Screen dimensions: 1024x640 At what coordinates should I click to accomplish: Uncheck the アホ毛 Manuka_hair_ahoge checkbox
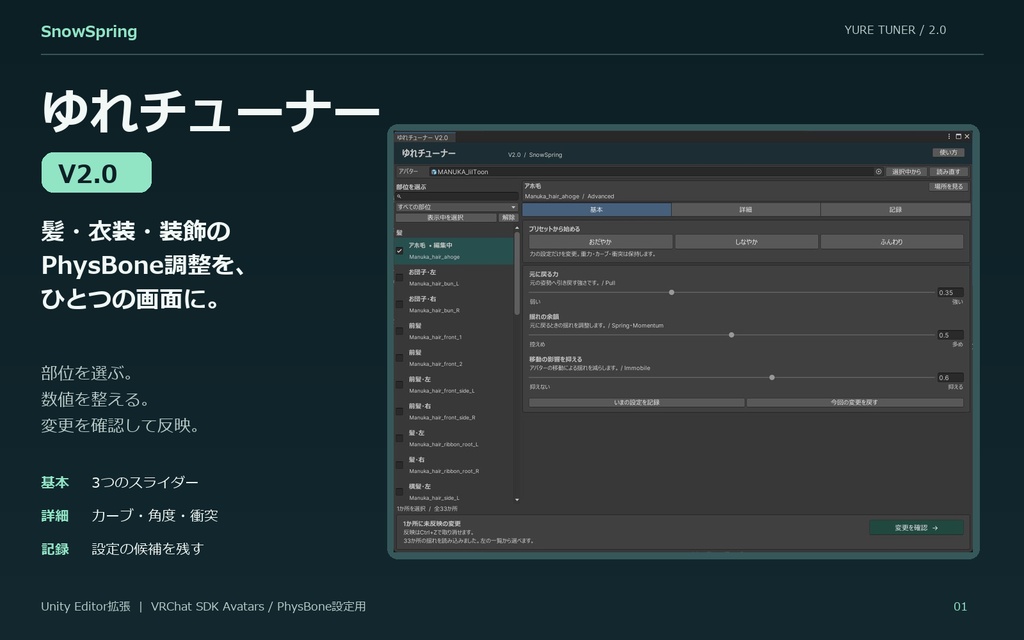coord(400,251)
